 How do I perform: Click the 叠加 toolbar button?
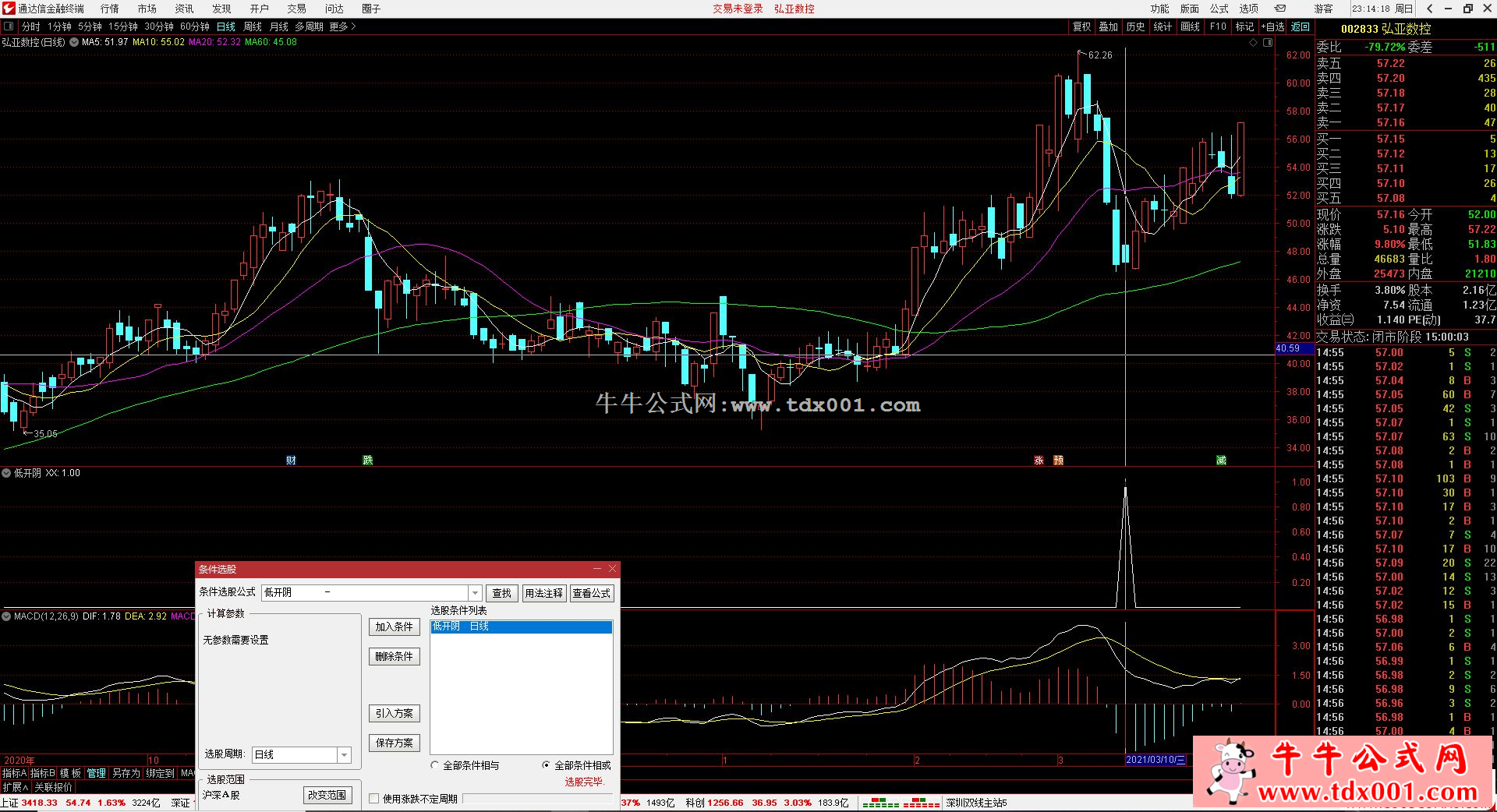[x=1109, y=26]
